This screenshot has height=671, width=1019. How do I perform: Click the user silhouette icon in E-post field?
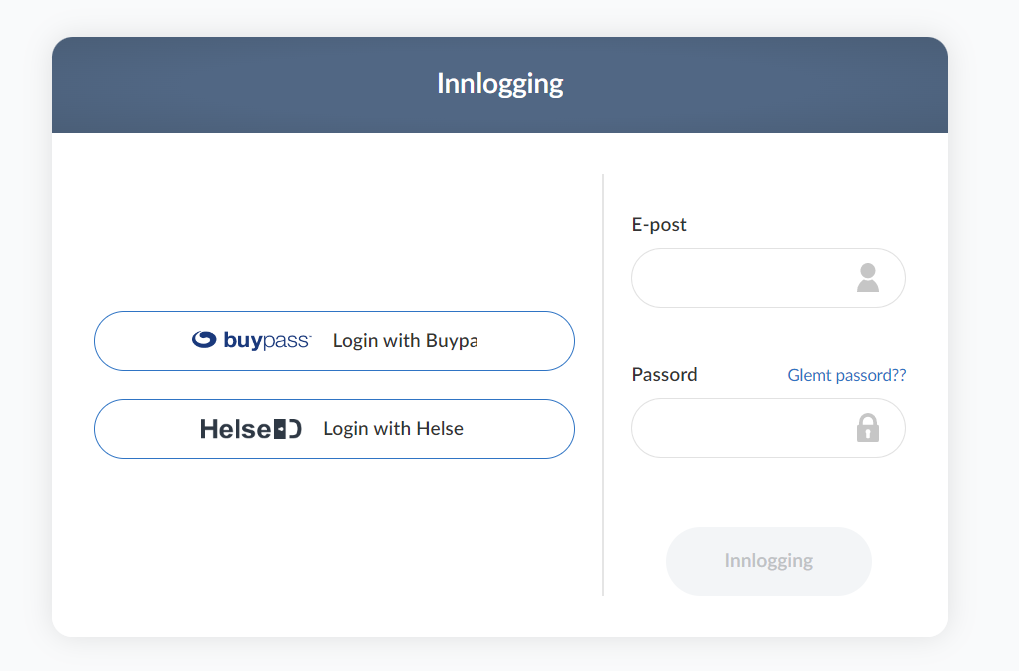pos(868,278)
